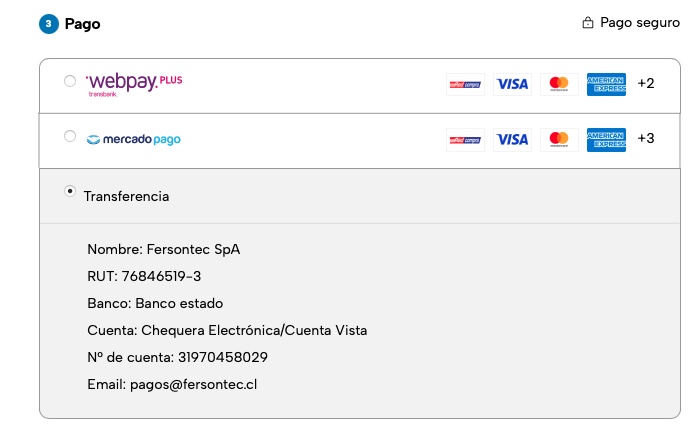The image size is (696, 436).
Task: Expand the +3 more cards for Mercado Pago
Action: 646,138
